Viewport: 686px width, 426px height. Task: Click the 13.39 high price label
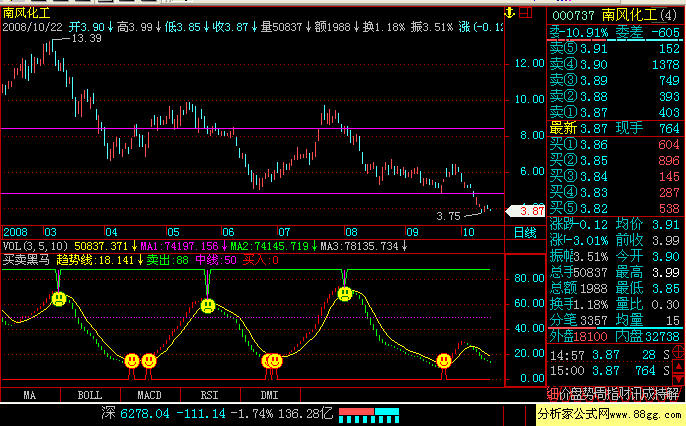(x=86, y=38)
